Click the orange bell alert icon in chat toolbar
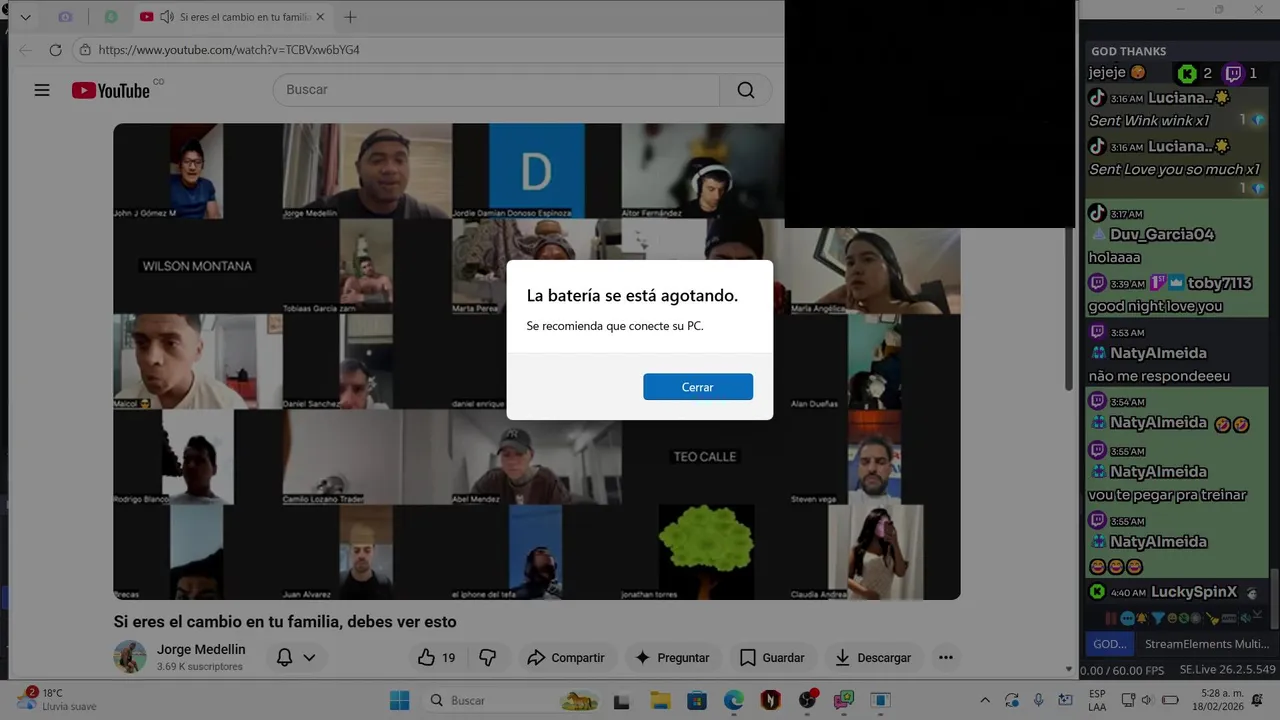 (1142, 618)
